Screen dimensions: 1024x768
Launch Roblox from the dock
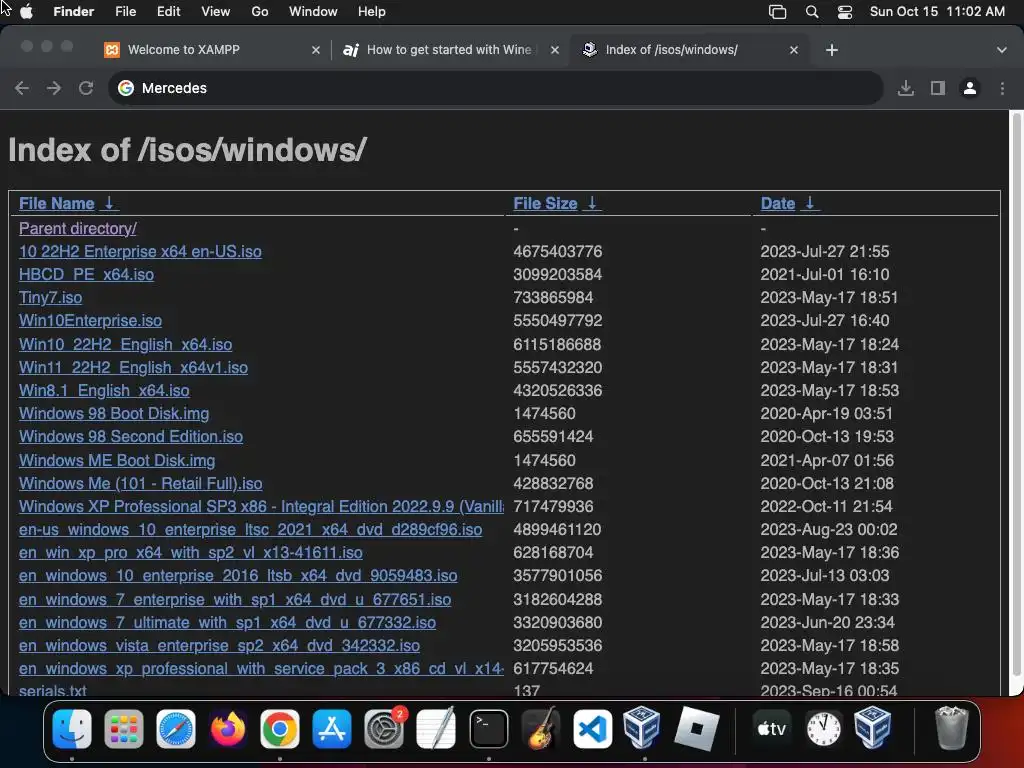click(x=697, y=728)
